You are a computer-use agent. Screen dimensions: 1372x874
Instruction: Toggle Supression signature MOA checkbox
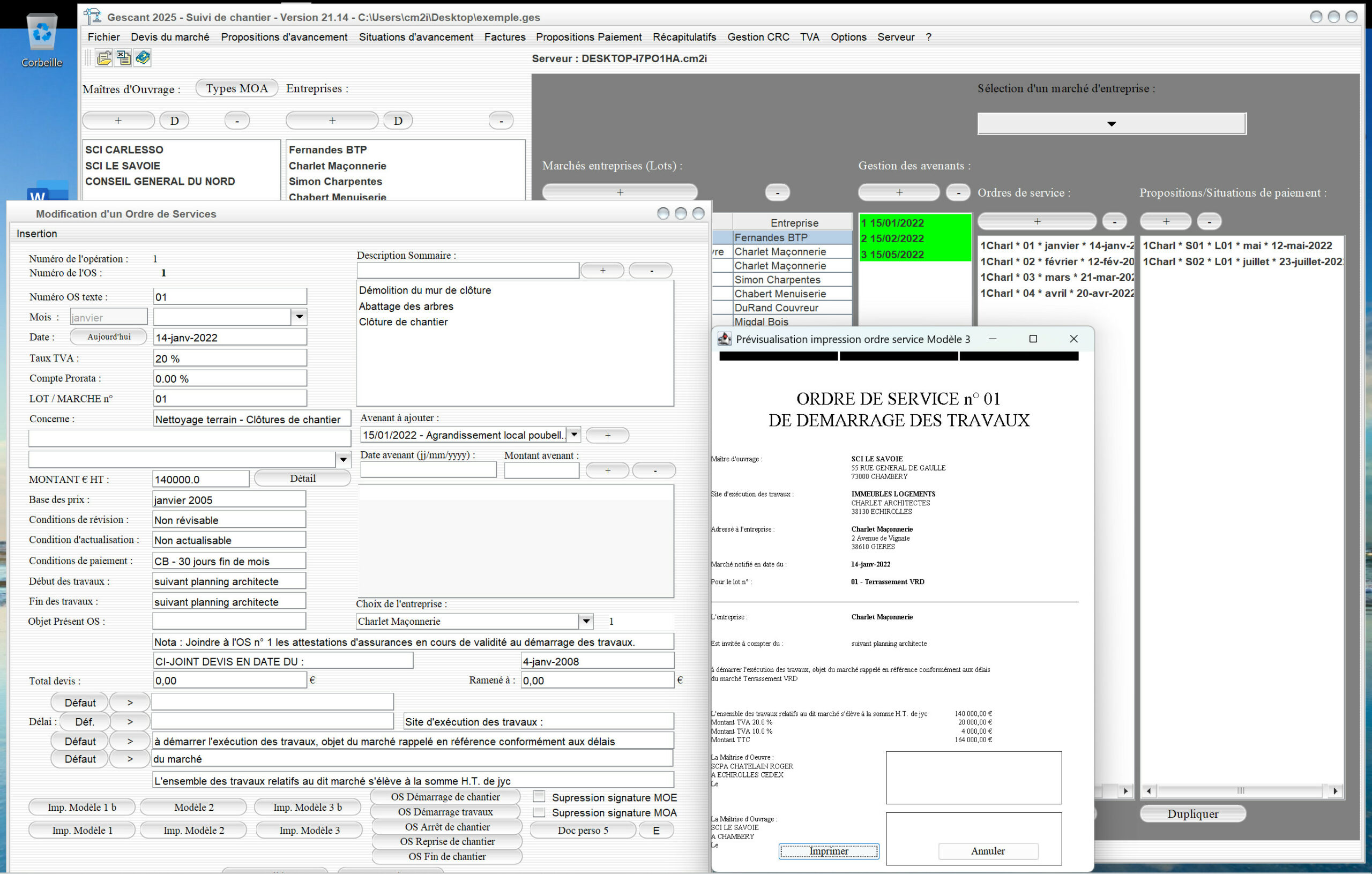(x=539, y=812)
